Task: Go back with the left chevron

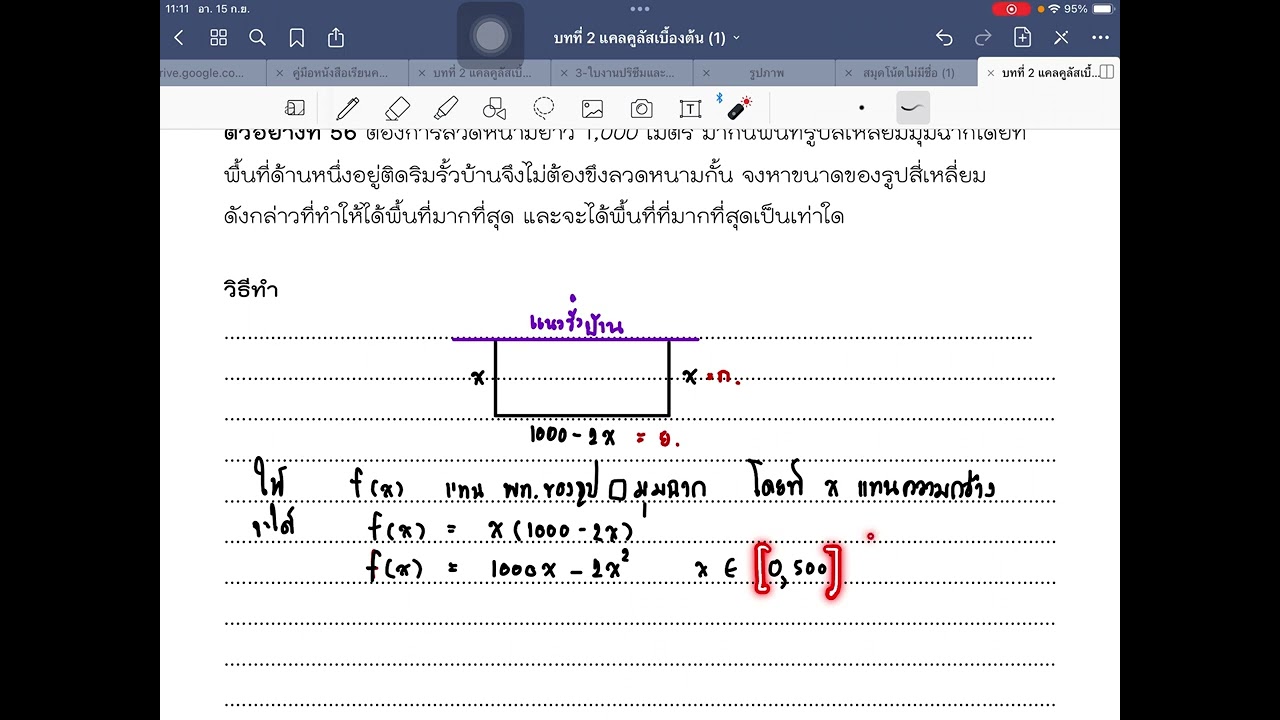Action: [179, 38]
